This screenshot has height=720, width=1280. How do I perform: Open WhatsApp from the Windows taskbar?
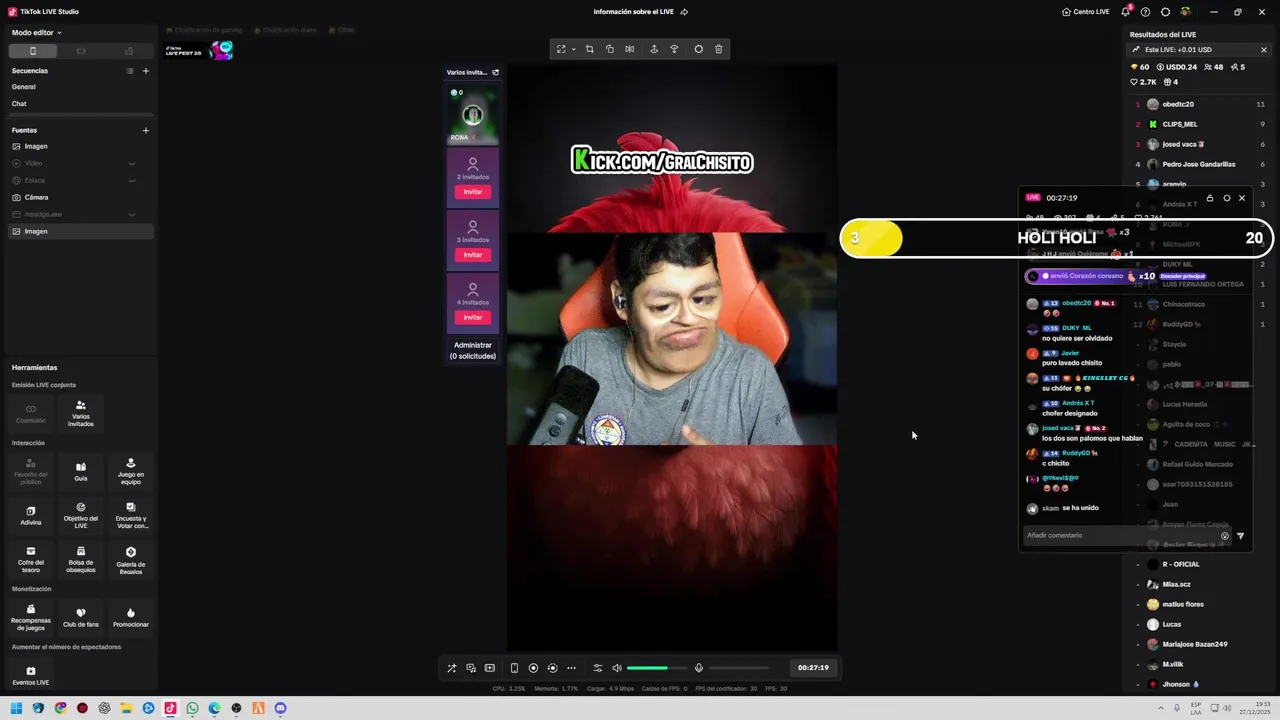pyautogui.click(x=192, y=708)
